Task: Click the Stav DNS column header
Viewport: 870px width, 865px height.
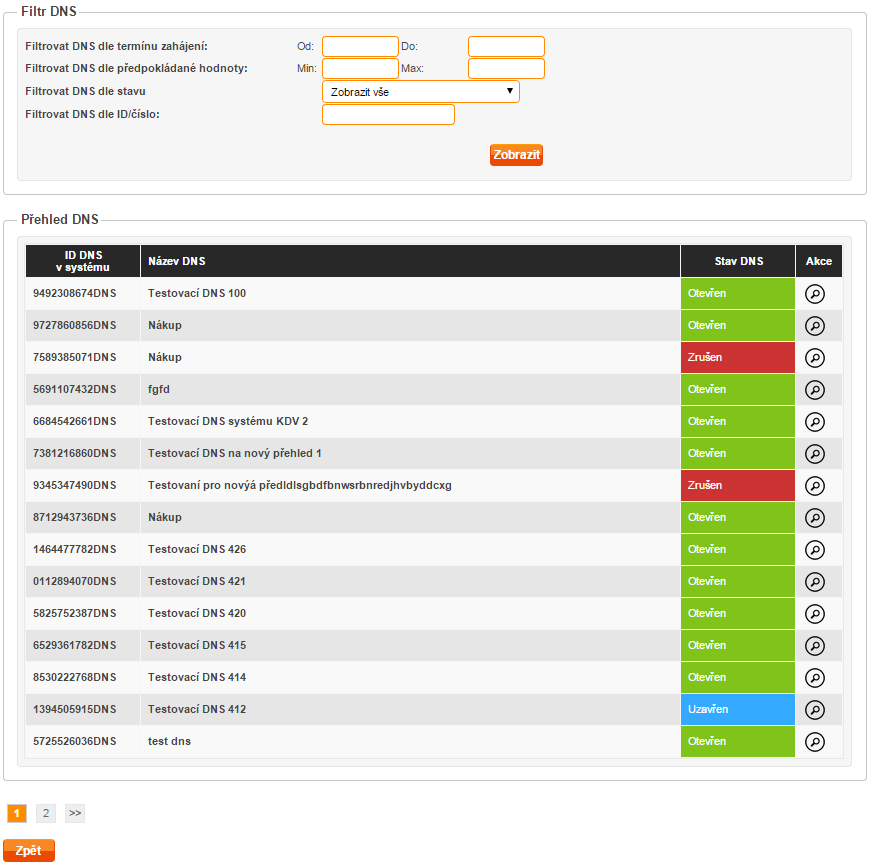Action: pos(738,261)
